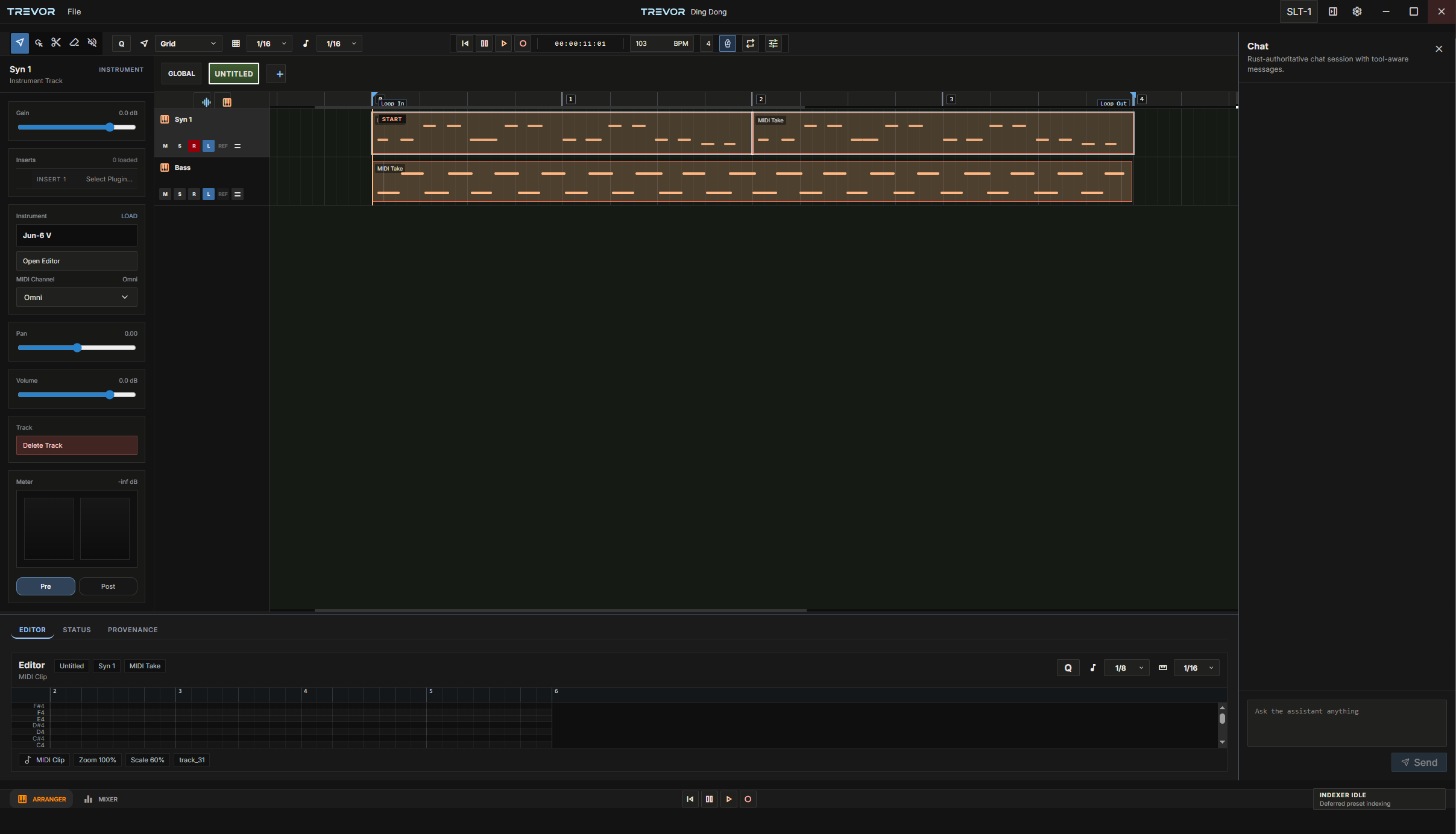This screenshot has width=1456, height=834.
Task: Open the File menu
Action: pos(74,11)
